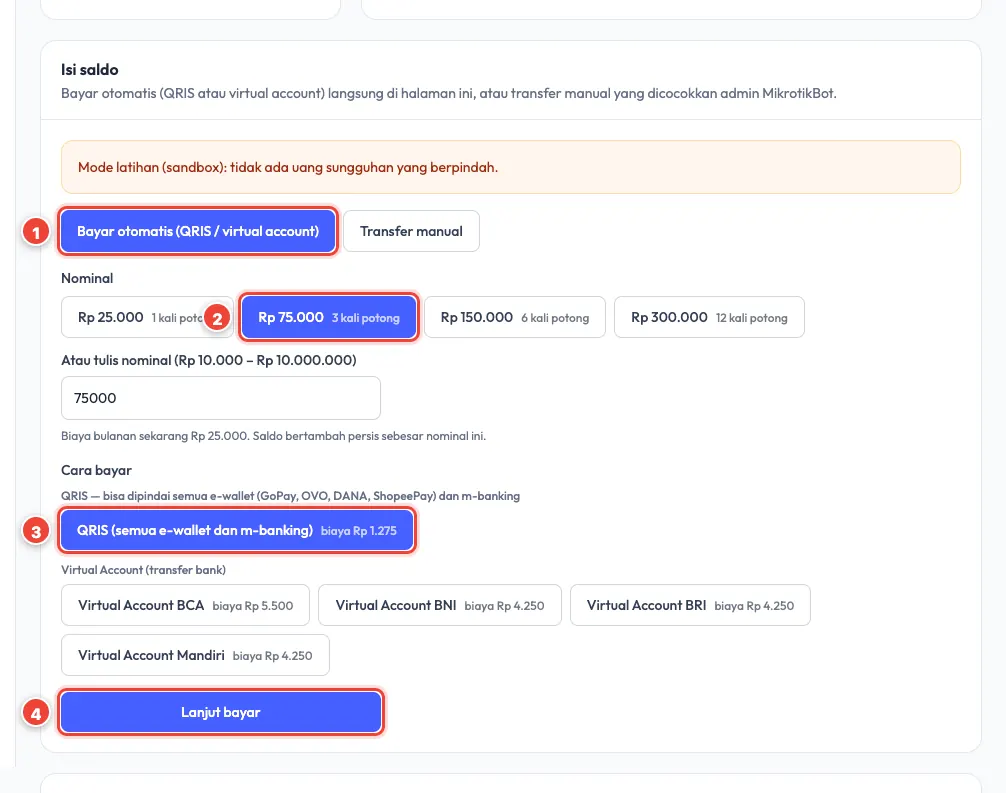This screenshot has width=1006, height=793.
Task: Click the custom nominal input field
Action: tap(221, 398)
